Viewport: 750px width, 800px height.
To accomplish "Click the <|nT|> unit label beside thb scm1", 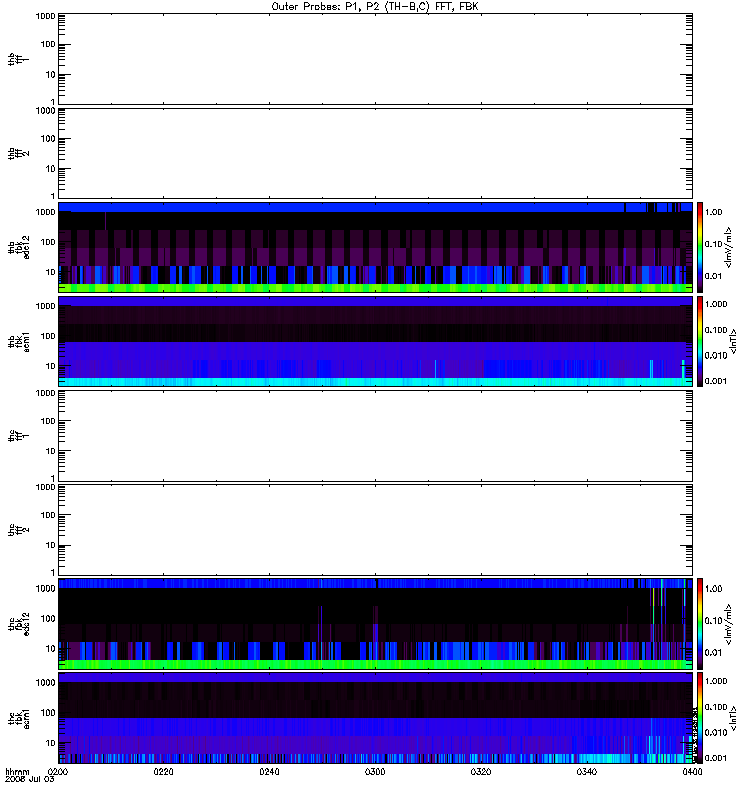I will [733, 341].
